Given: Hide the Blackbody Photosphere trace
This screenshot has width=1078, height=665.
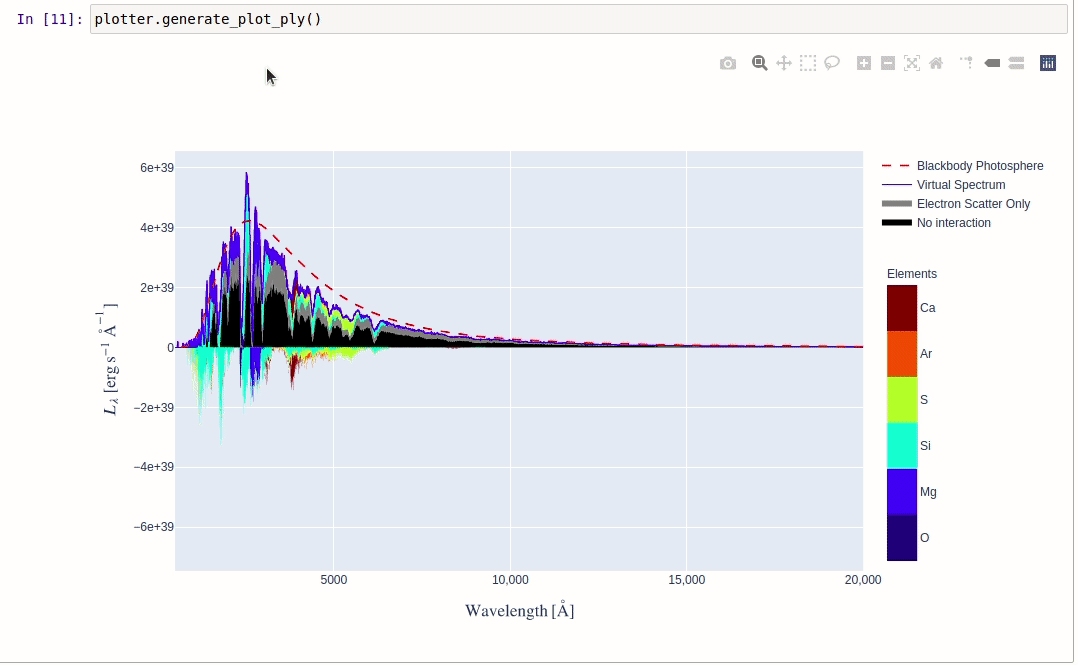Looking at the screenshot, I should tap(980, 165).
